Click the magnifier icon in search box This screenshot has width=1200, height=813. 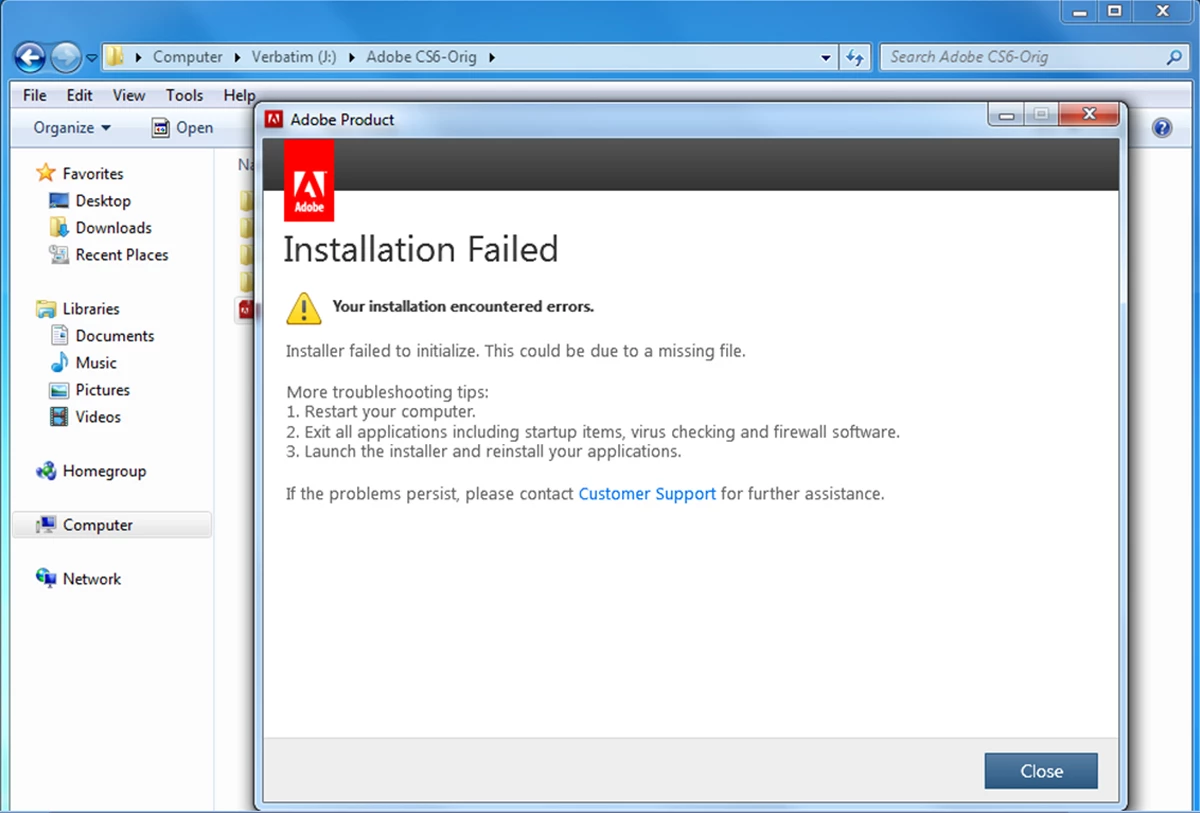click(x=1175, y=57)
